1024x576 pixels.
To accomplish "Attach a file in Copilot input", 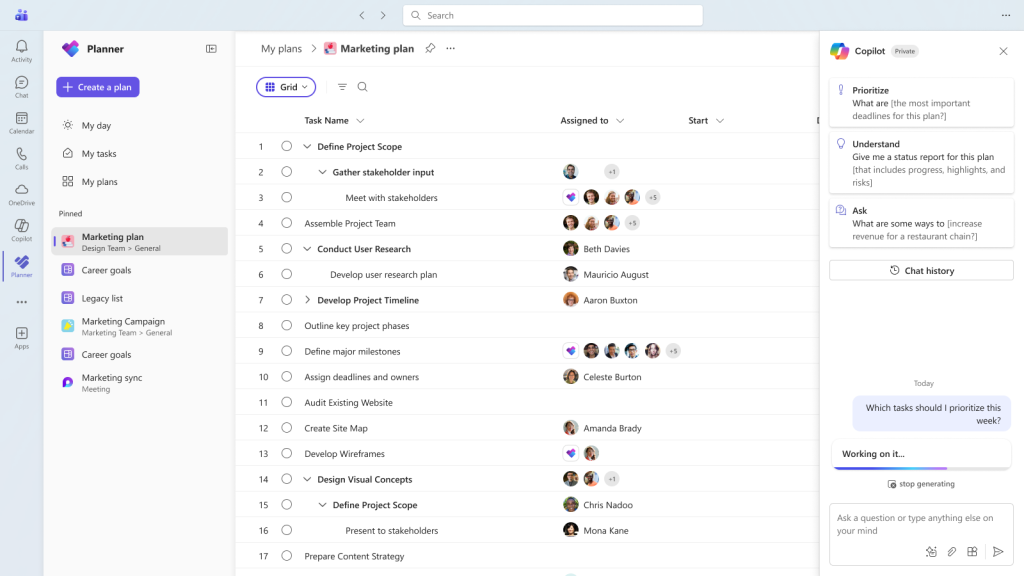I will tap(952, 552).
